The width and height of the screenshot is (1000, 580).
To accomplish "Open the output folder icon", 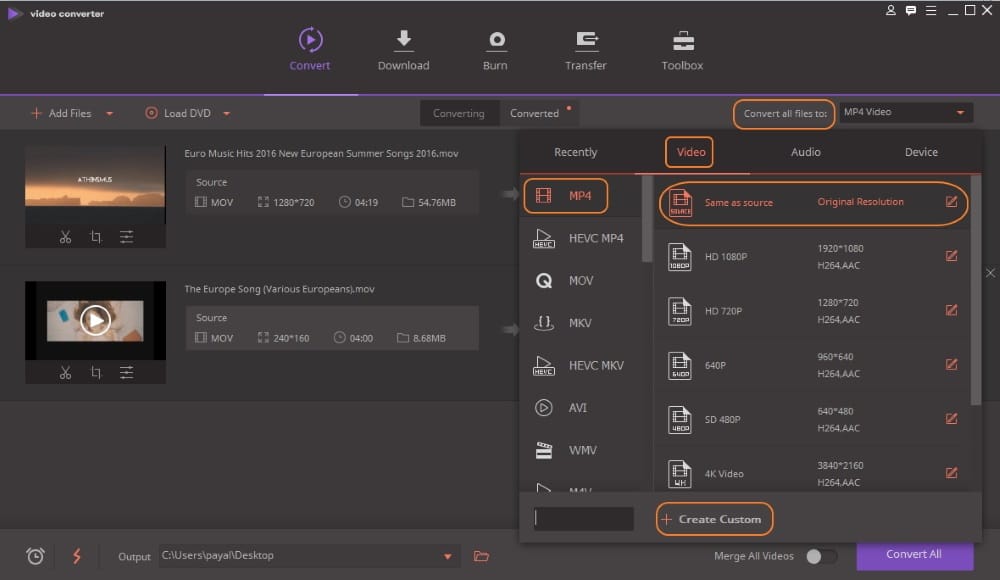I will 481,556.
